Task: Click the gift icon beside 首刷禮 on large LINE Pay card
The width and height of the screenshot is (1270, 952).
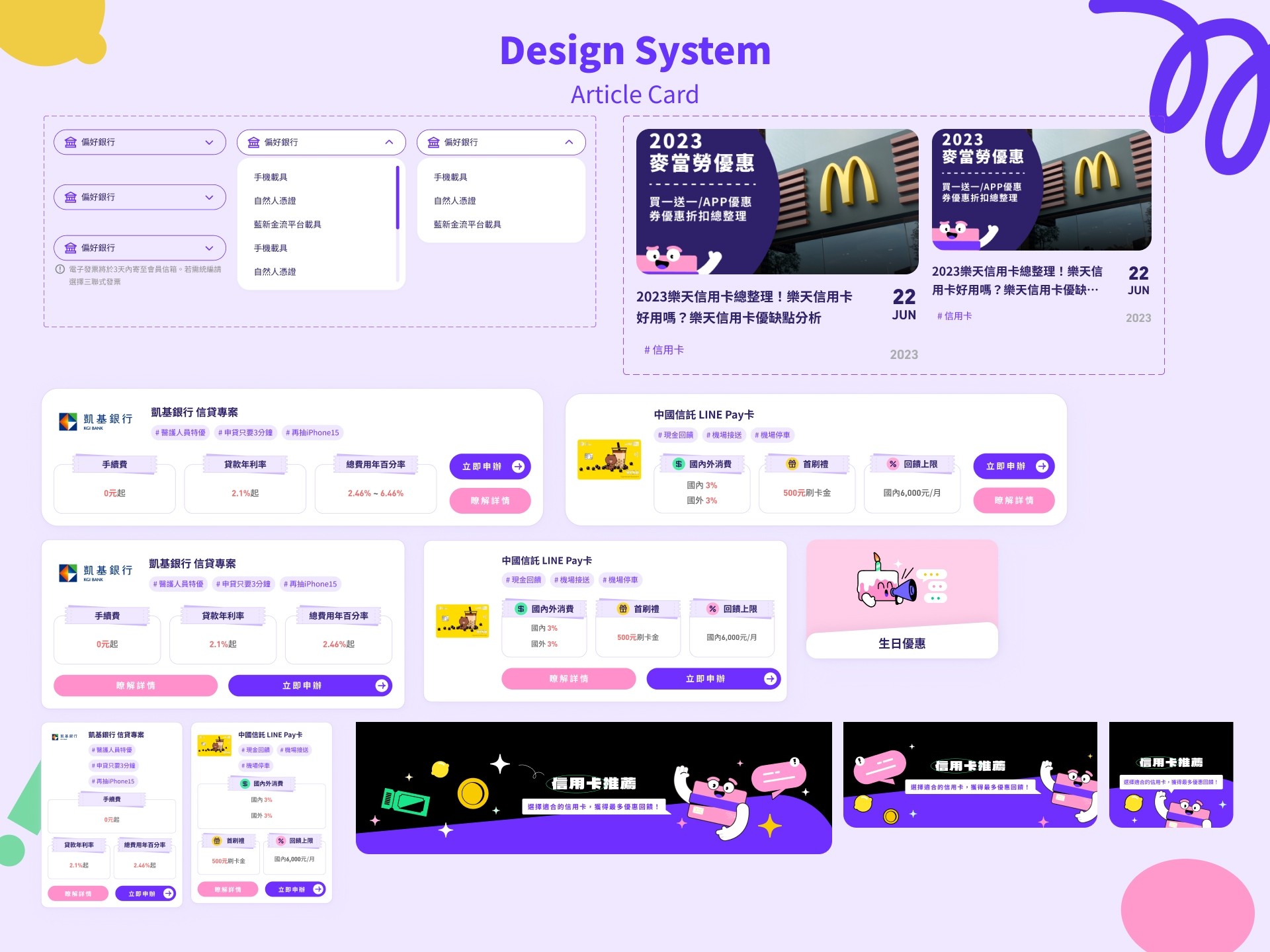Action: click(x=792, y=464)
